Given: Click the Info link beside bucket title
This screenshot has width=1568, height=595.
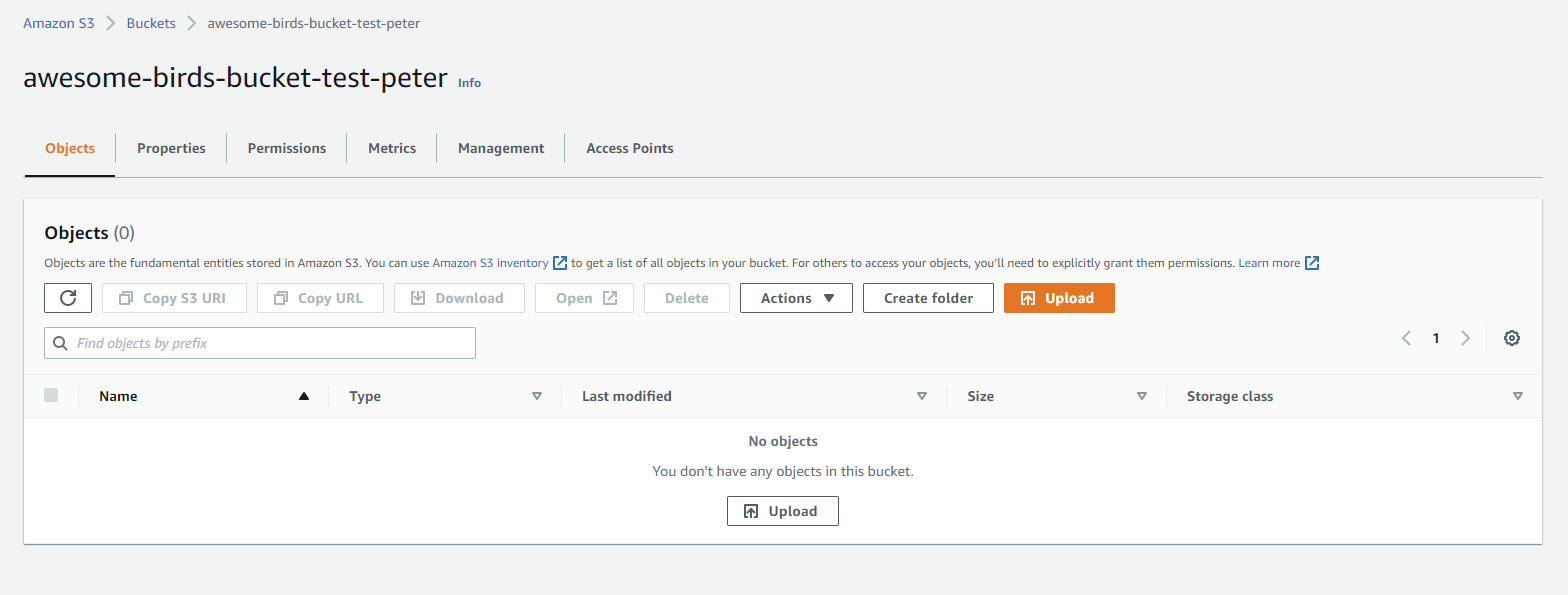Looking at the screenshot, I should tap(469, 83).
